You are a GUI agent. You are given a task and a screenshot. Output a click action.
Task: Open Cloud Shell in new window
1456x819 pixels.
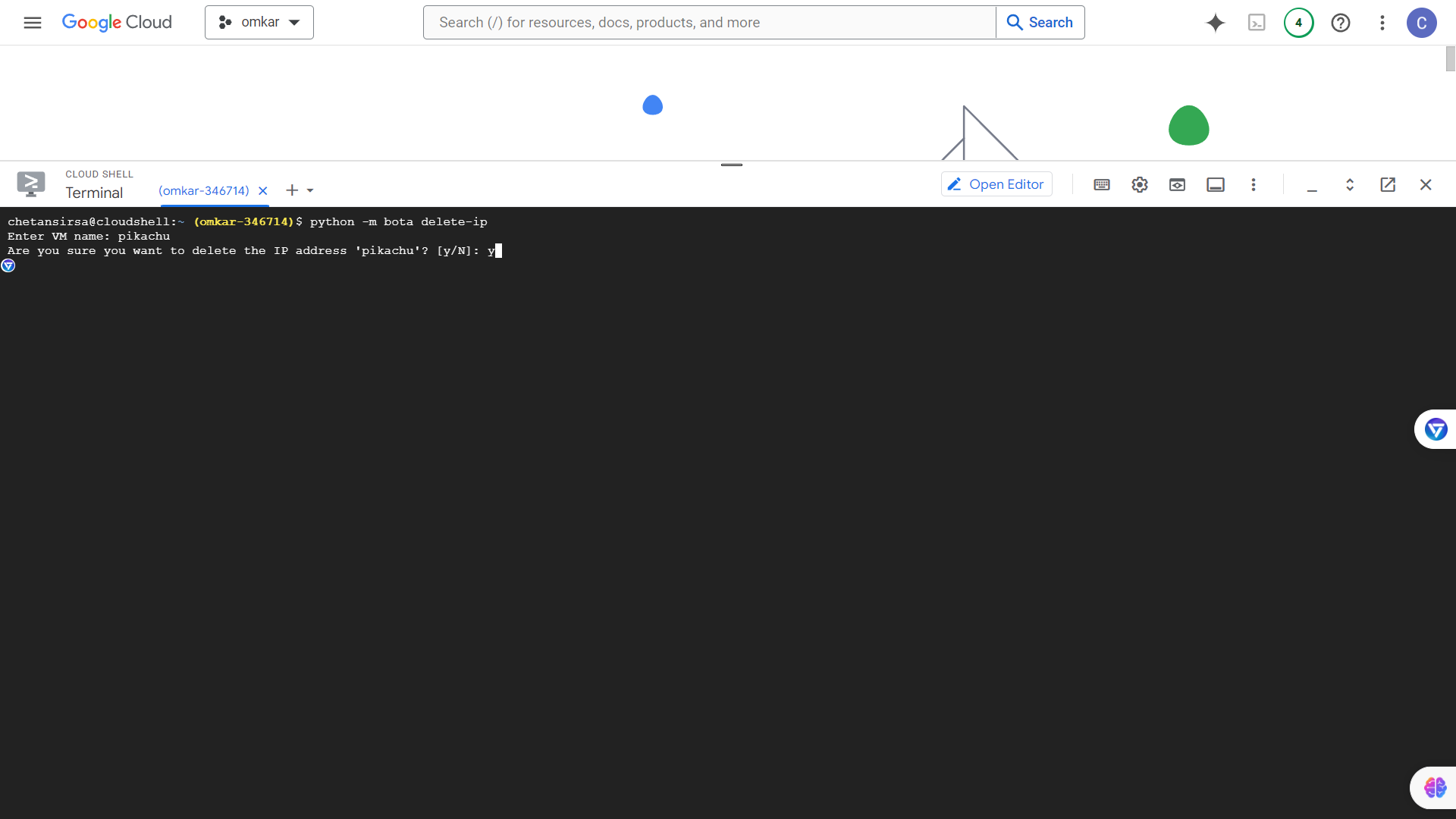(1388, 185)
